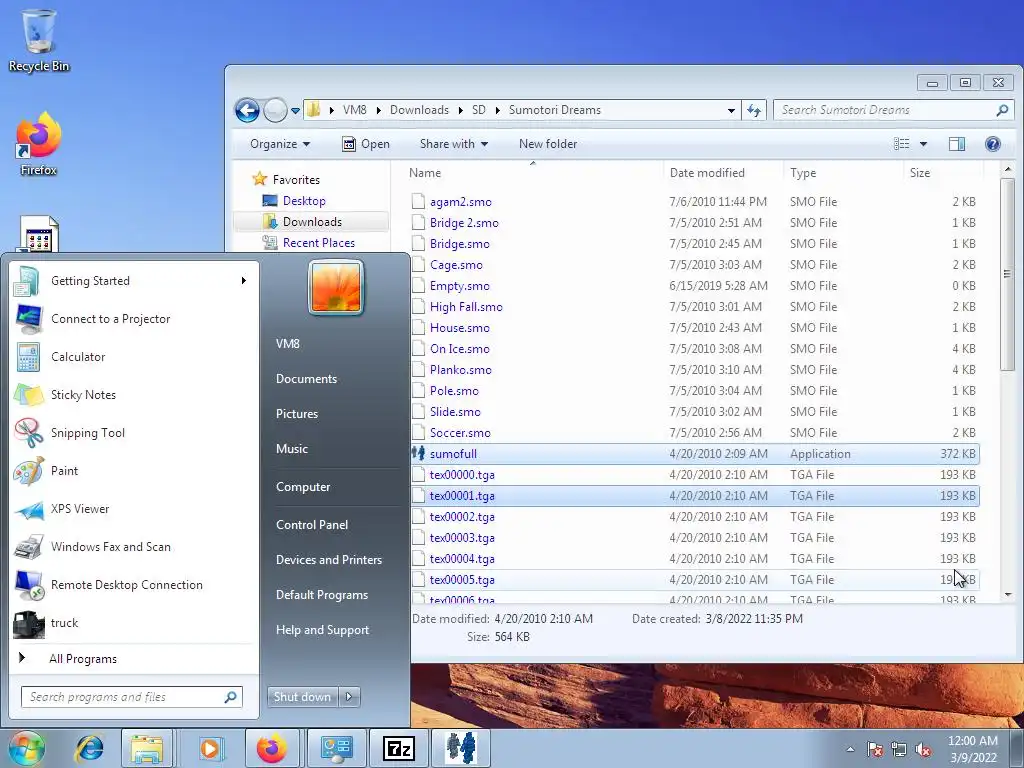
Task: Expand Getting Started submenu arrow
Action: pos(244,281)
